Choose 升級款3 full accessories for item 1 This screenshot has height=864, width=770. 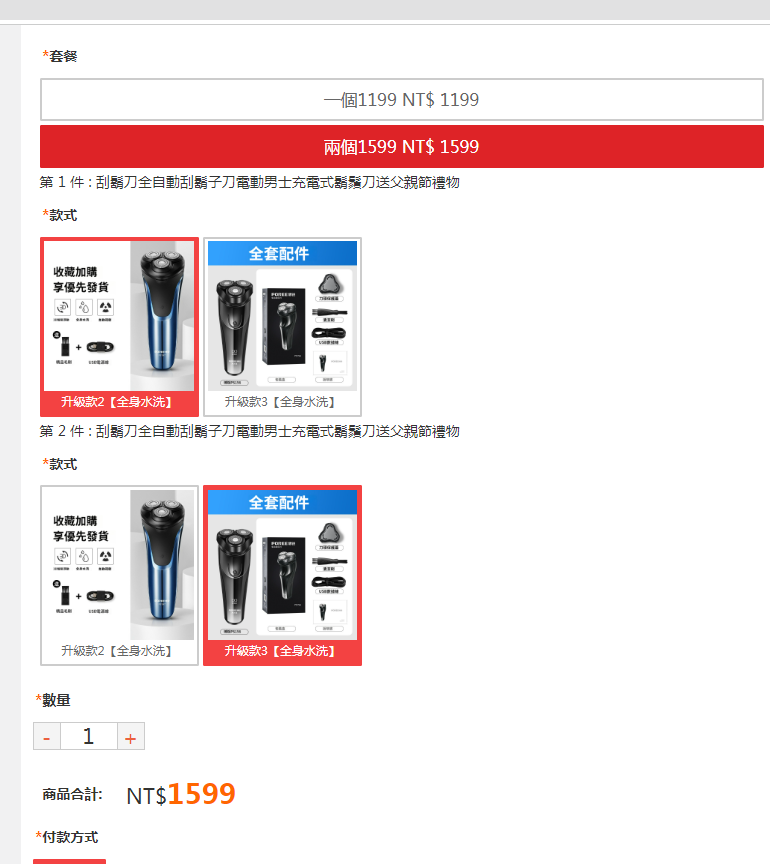click(x=282, y=327)
